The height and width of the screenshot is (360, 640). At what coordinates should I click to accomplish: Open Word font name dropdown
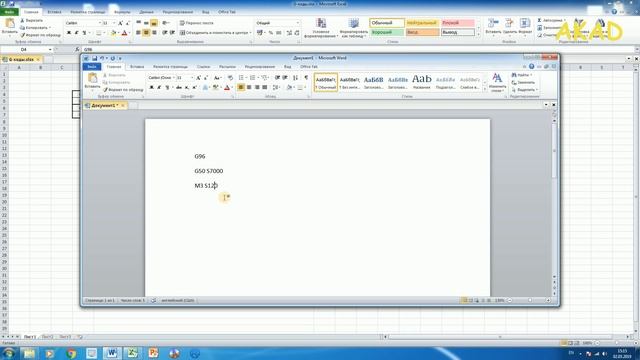pos(174,78)
